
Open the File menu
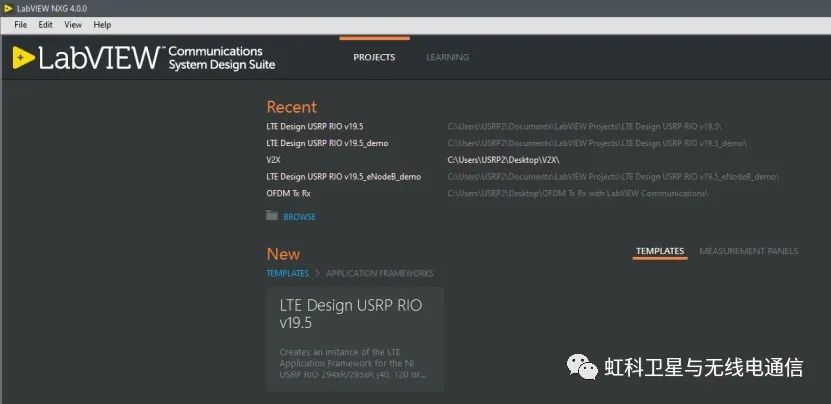[x=21, y=25]
